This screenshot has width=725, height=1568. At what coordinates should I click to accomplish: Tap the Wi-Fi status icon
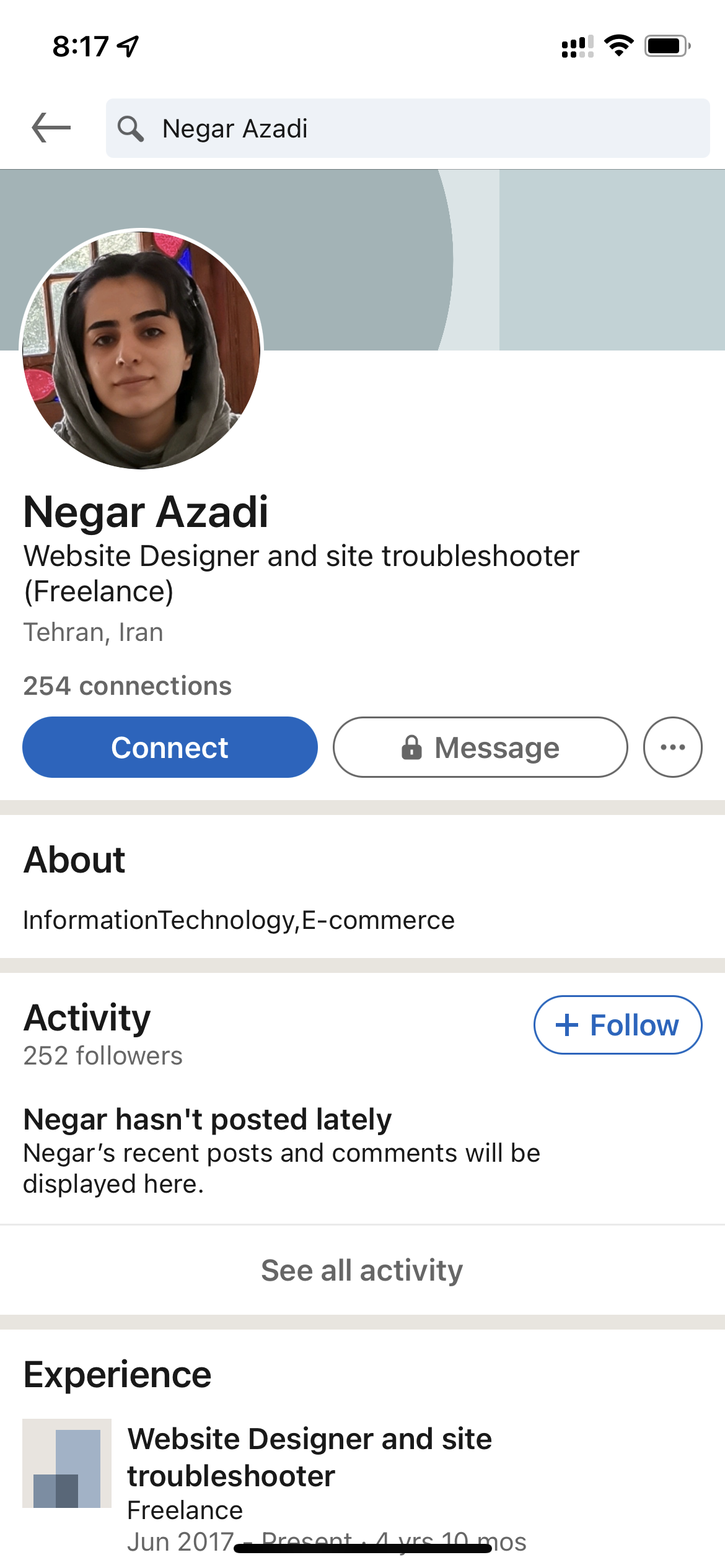(618, 46)
